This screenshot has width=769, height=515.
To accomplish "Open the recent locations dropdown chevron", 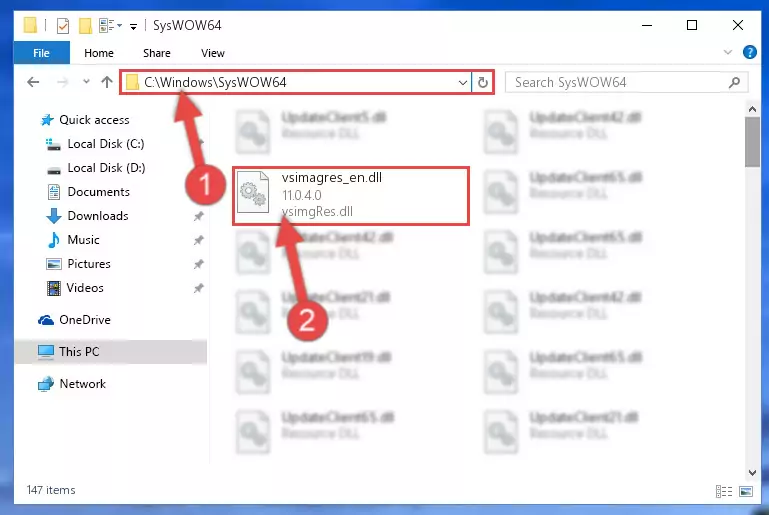I will point(86,81).
